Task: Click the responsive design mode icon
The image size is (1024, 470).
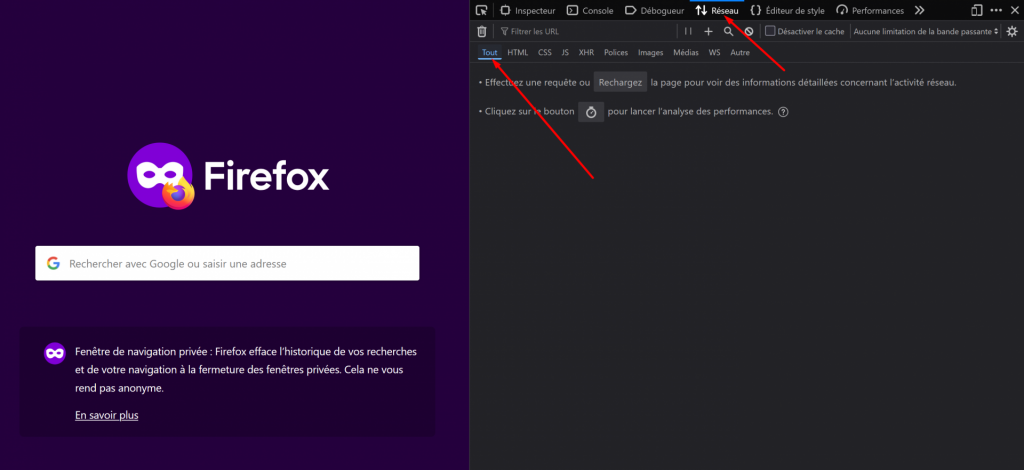Action: tap(976, 10)
